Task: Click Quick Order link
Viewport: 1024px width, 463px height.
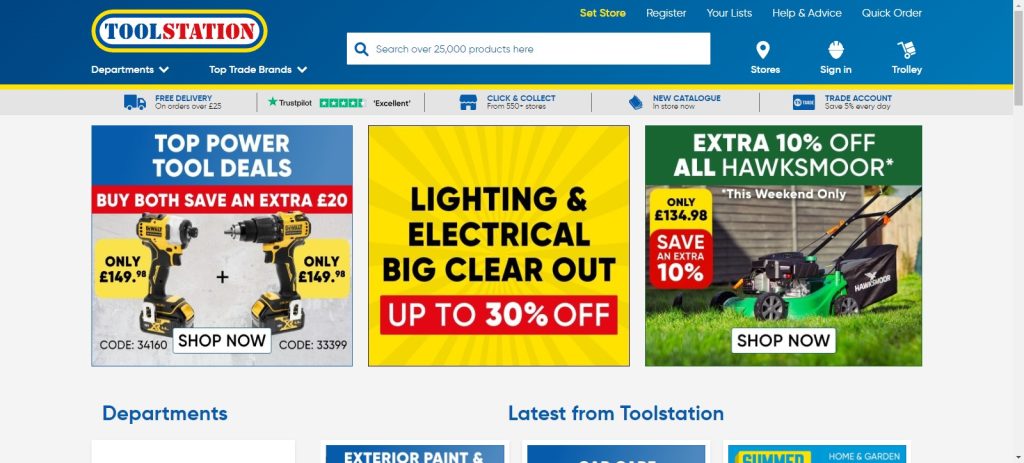Action: click(x=891, y=13)
